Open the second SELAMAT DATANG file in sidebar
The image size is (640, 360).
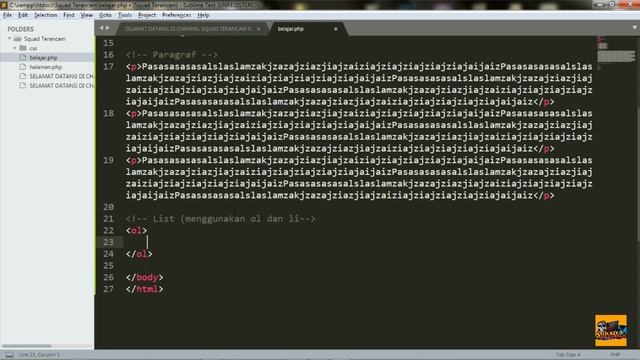[61, 86]
